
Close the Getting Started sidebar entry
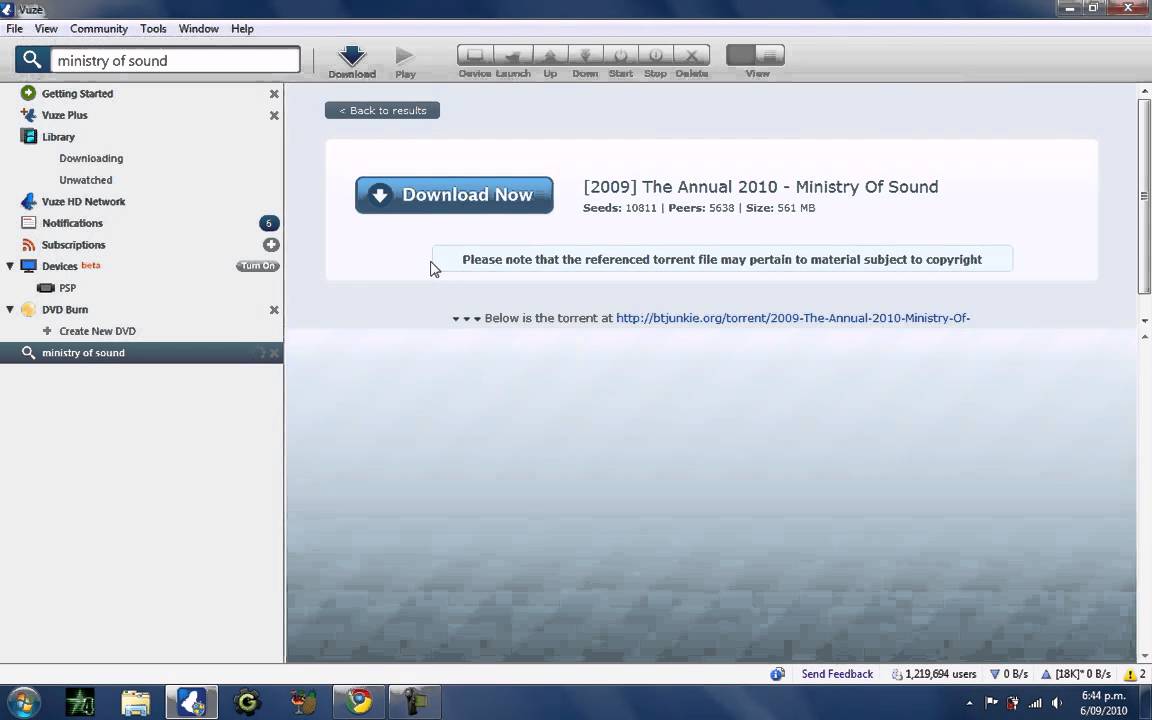[x=274, y=94]
